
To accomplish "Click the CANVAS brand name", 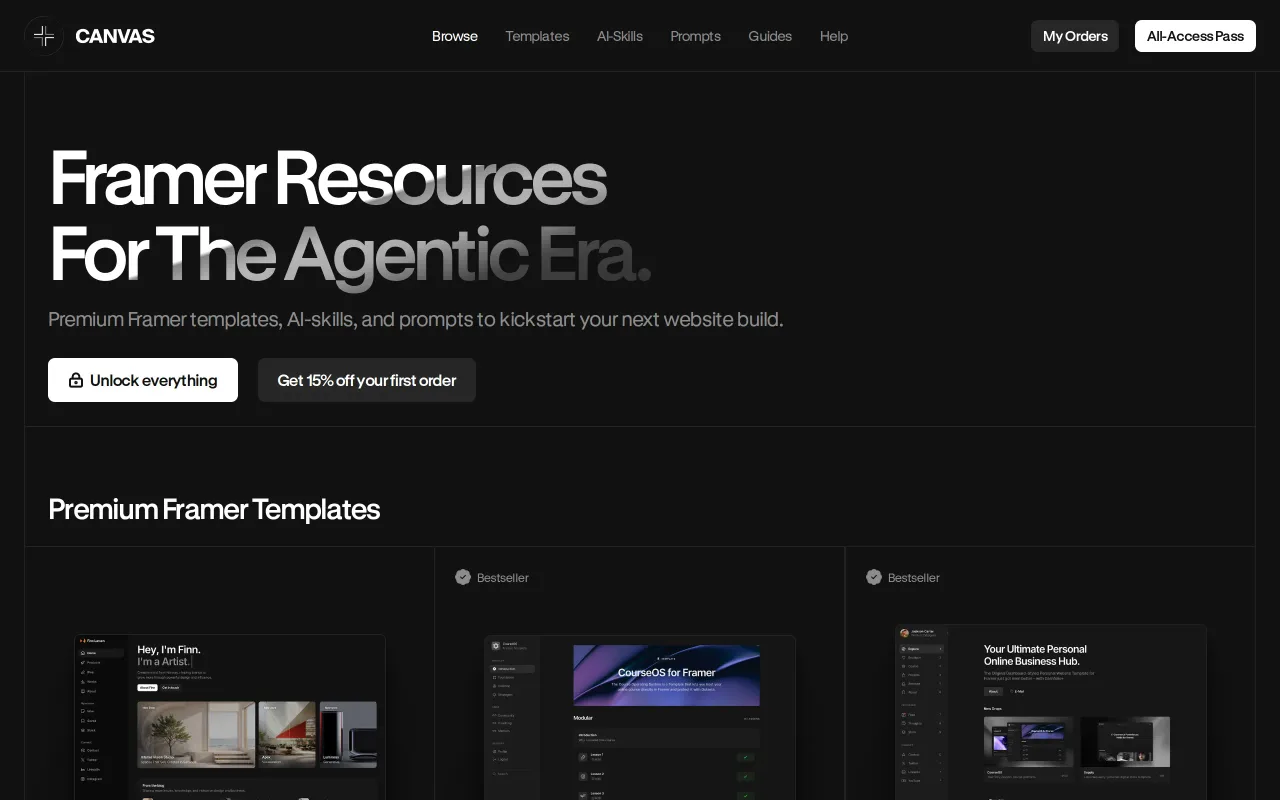I will click(115, 36).
